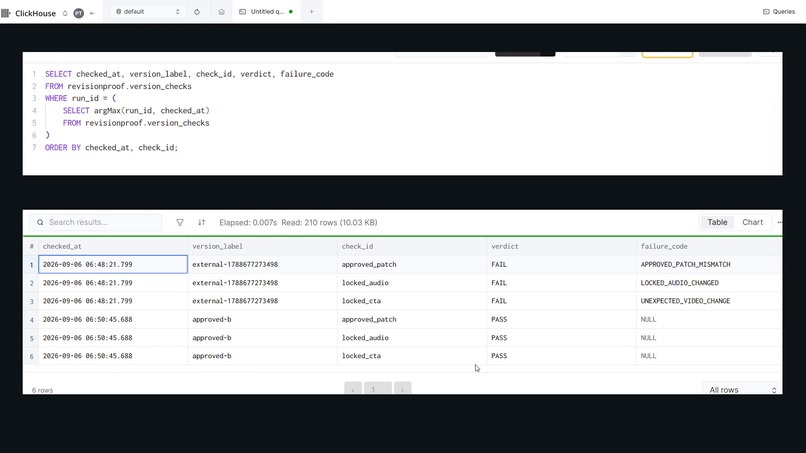
Task: Select the LOCKED_AUDIO_CHANGED cell
Action: 709,283
